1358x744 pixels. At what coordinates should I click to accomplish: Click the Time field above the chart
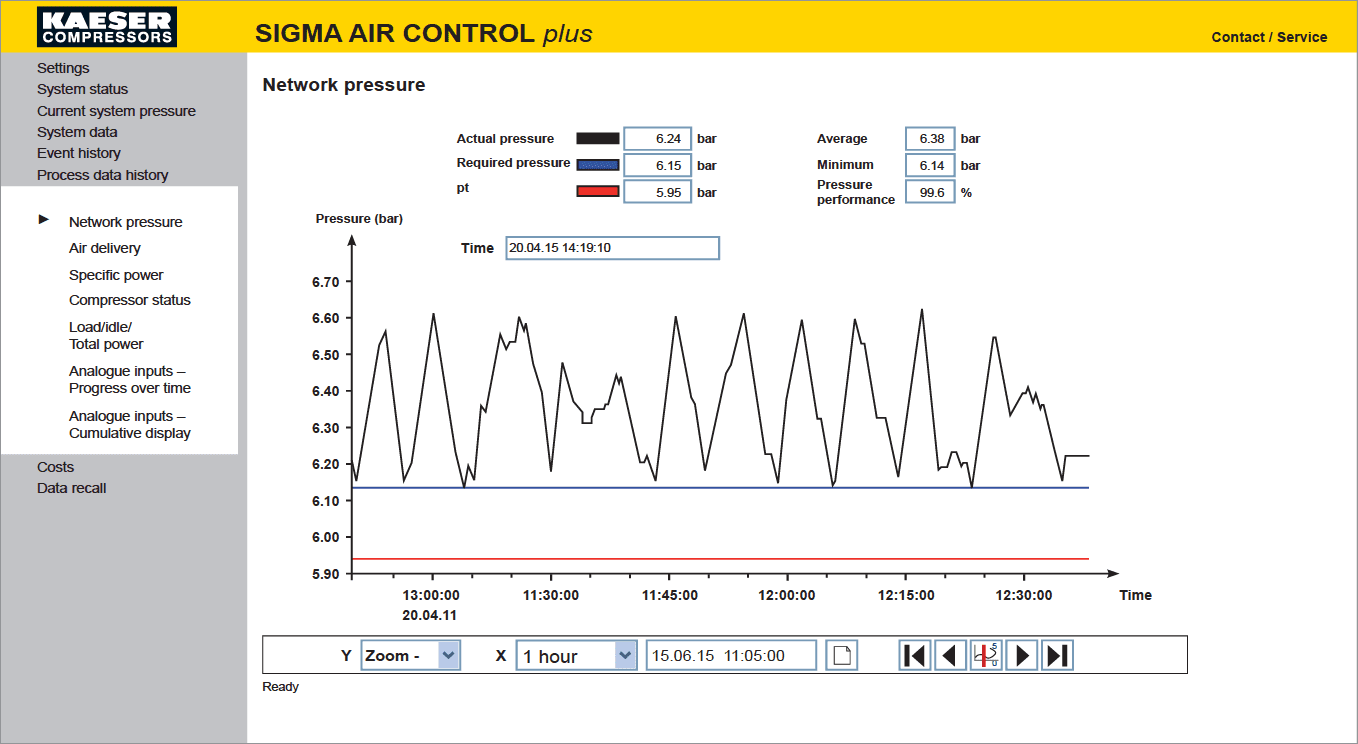click(612, 248)
